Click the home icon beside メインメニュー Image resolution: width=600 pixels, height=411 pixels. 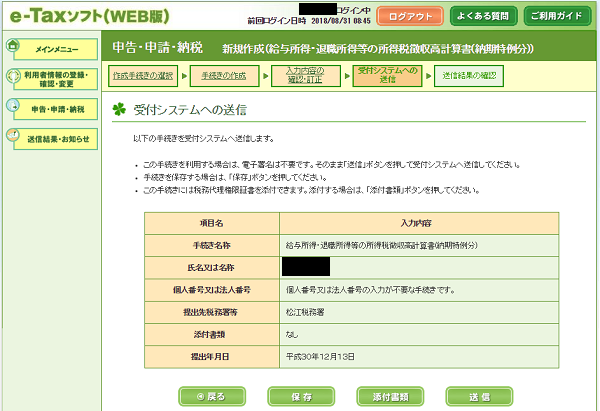[x=12, y=45]
